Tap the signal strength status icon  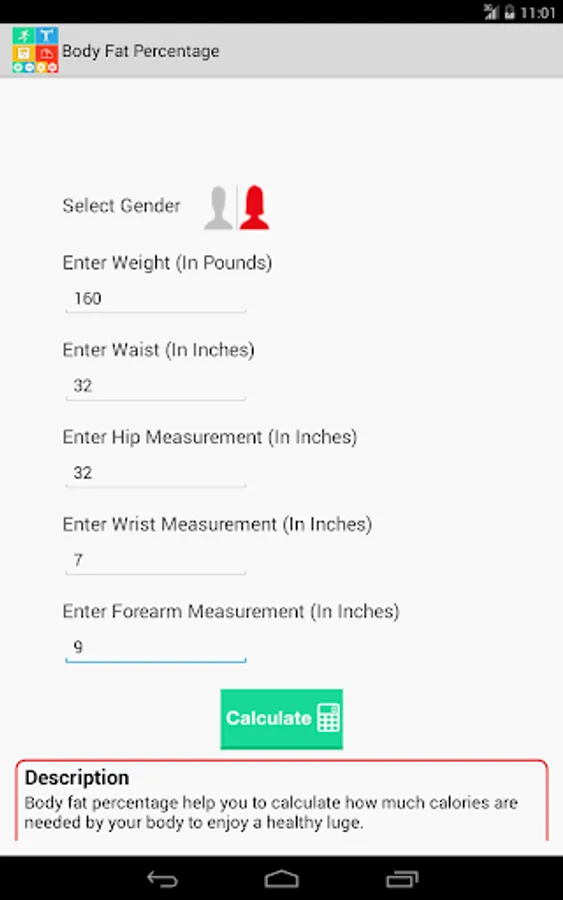click(x=491, y=12)
